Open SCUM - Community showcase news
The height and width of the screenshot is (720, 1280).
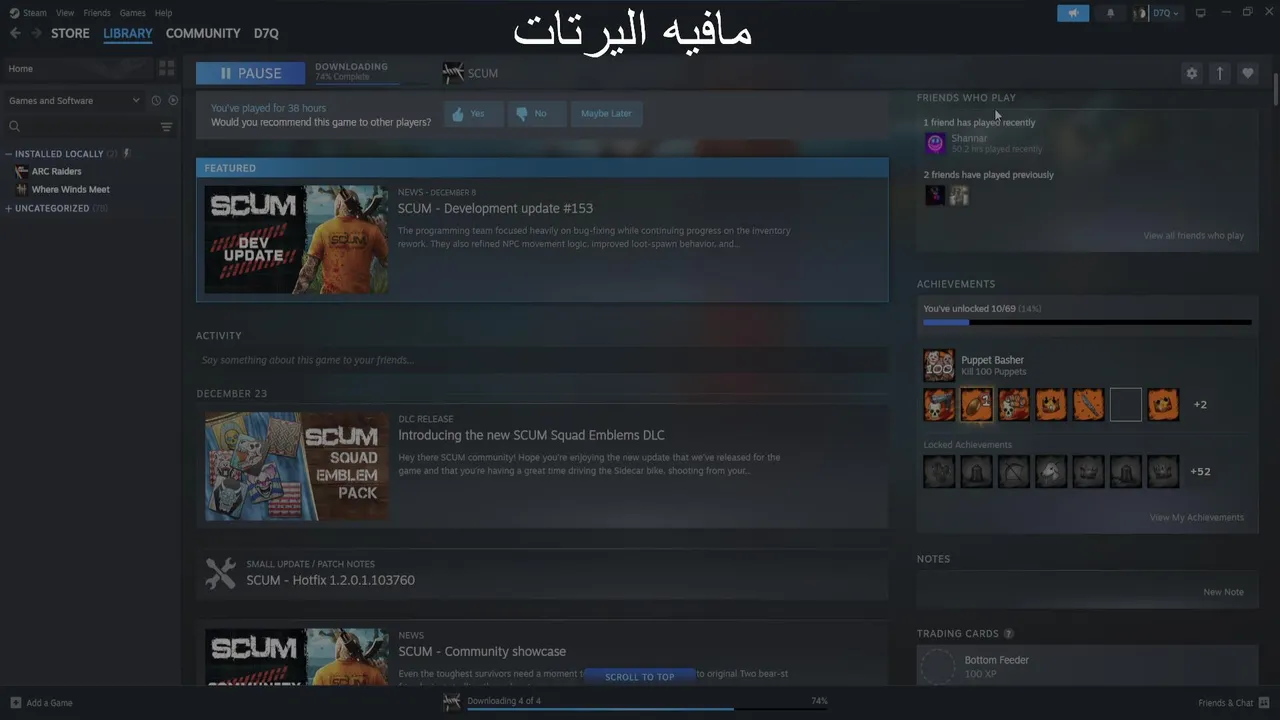pos(482,651)
